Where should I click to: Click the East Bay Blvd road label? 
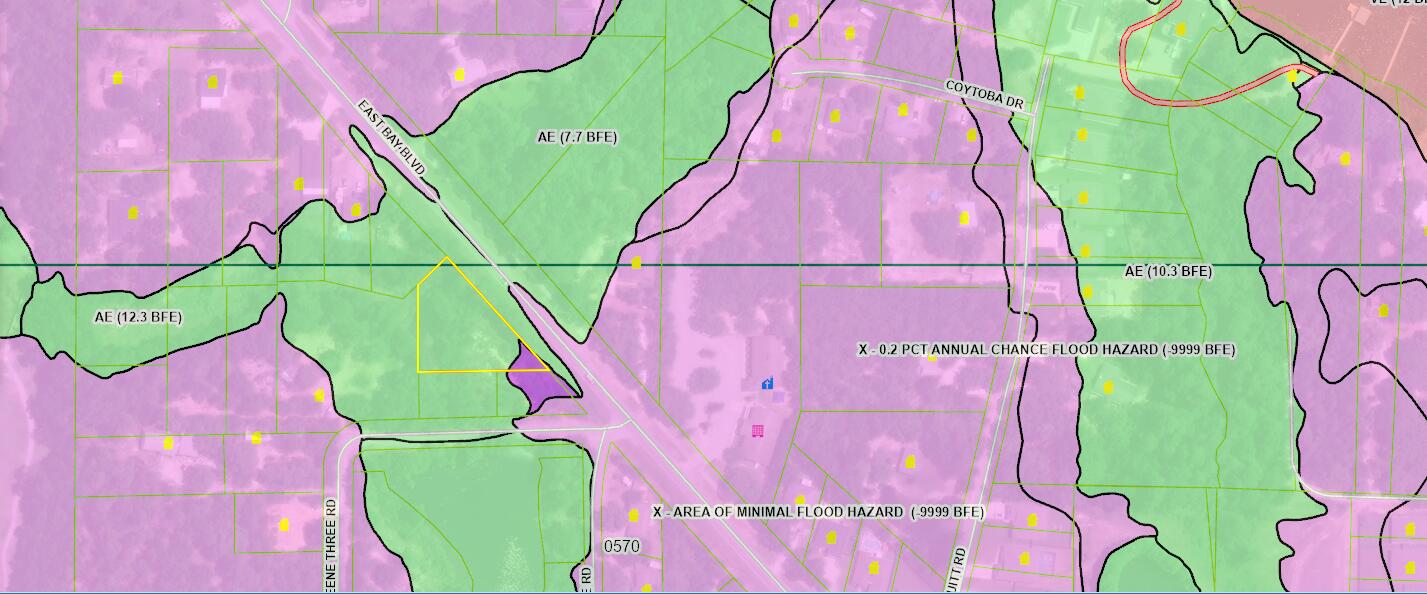[x=392, y=139]
